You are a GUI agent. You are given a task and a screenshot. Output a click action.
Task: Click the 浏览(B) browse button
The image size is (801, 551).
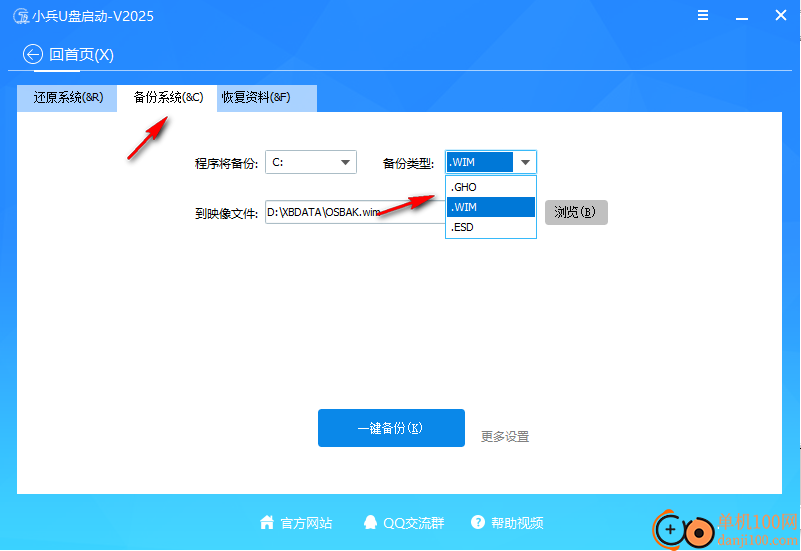point(576,212)
